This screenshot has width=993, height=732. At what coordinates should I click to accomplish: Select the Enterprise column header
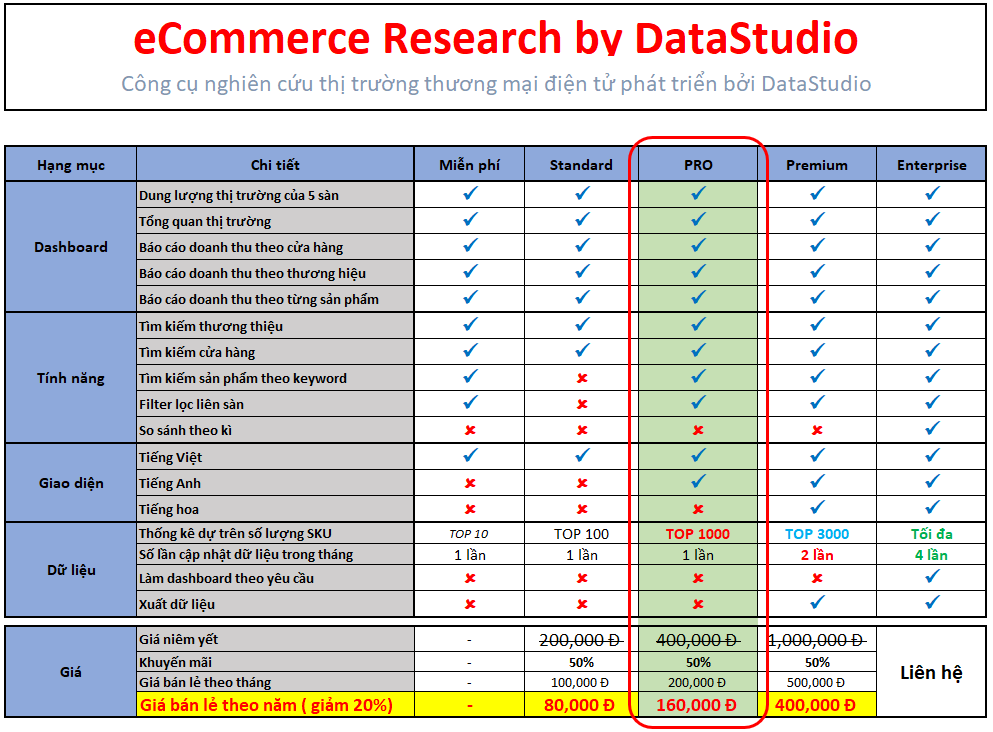(932, 165)
